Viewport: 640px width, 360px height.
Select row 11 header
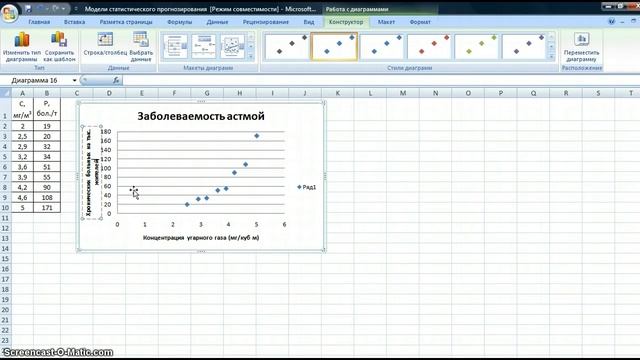tap(5, 218)
